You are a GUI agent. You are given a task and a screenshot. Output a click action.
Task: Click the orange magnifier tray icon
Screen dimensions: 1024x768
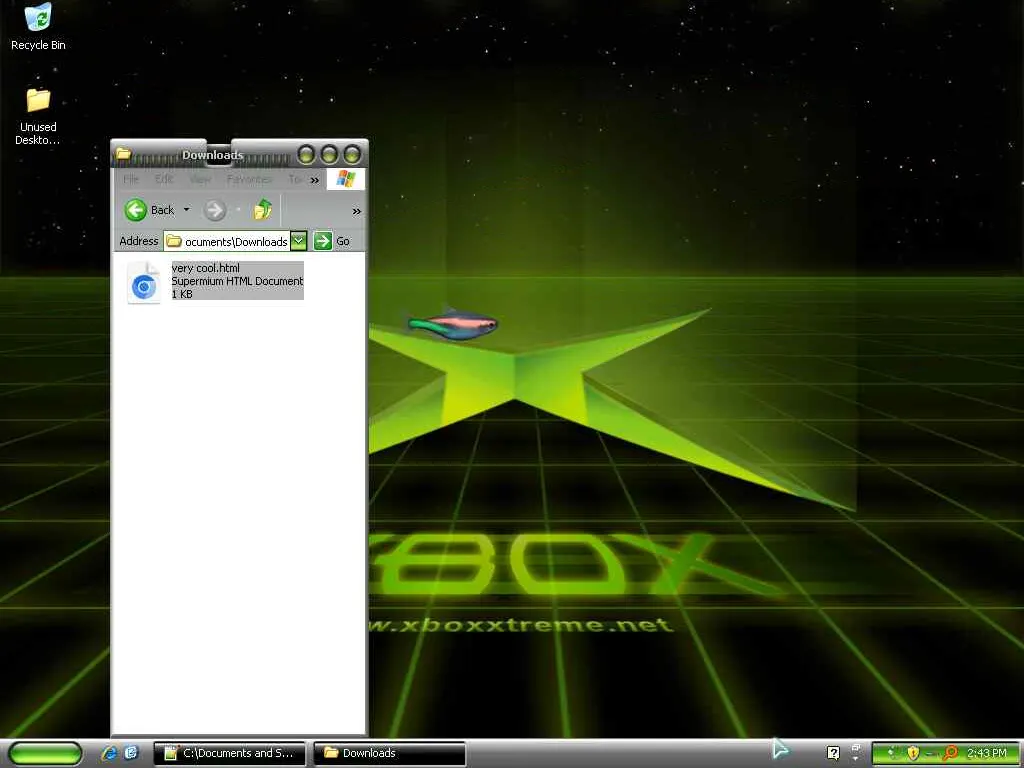click(950, 753)
